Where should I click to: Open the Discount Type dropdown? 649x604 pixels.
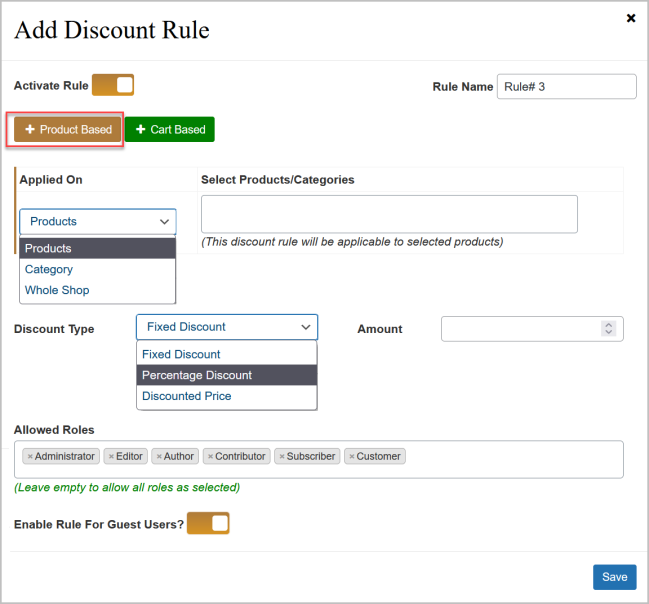pos(227,327)
